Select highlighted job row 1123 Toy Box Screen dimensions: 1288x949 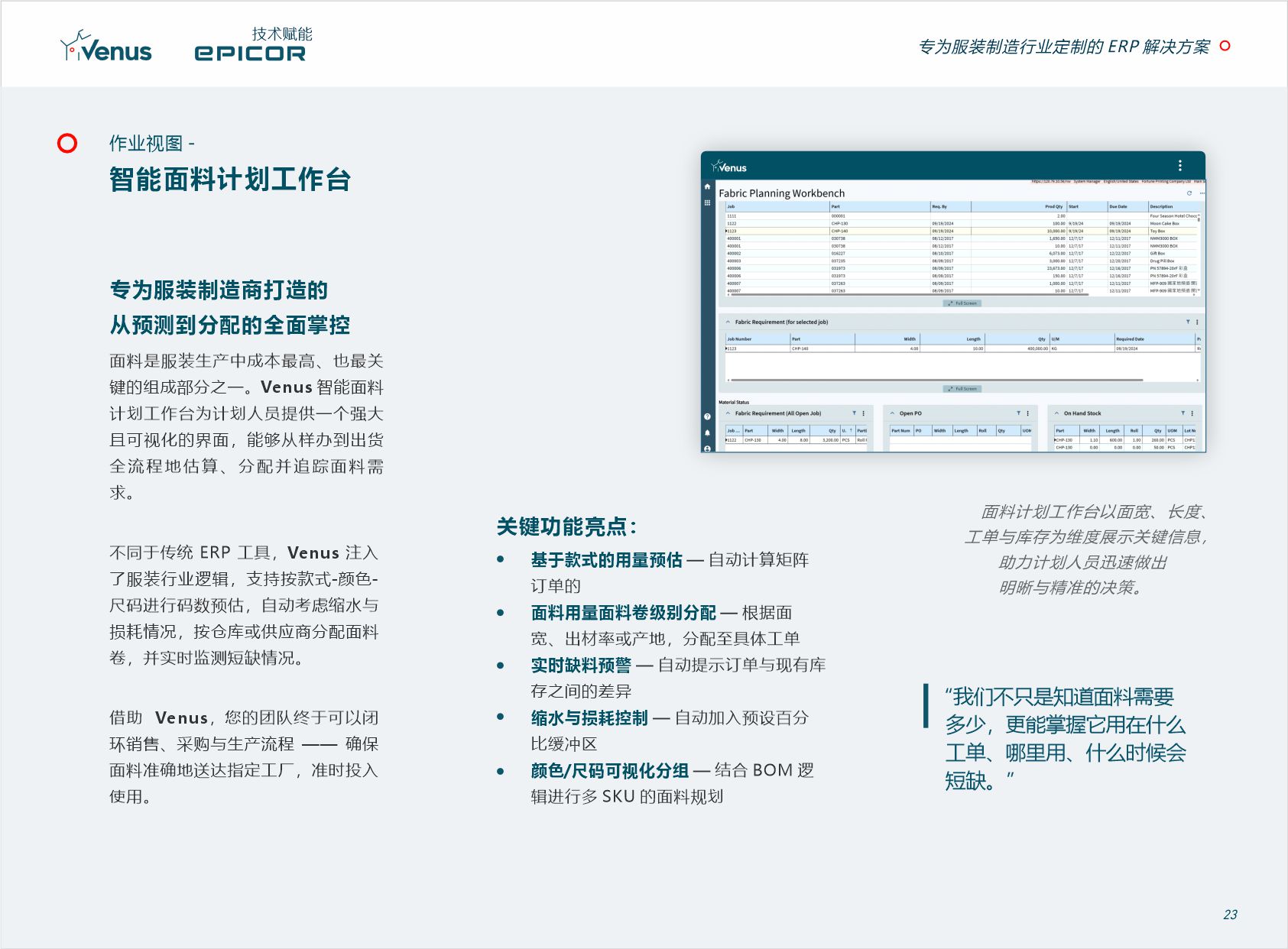coord(962,231)
